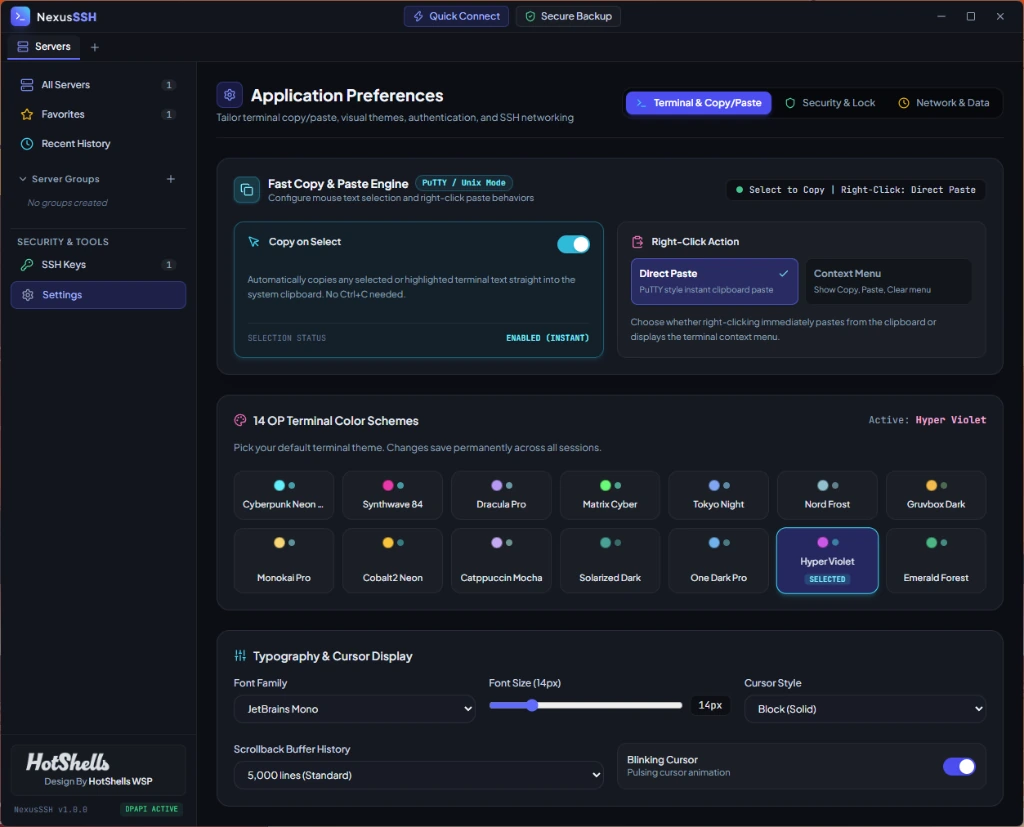Click the Secure Backup button
This screenshot has height=827, width=1024.
568,16
